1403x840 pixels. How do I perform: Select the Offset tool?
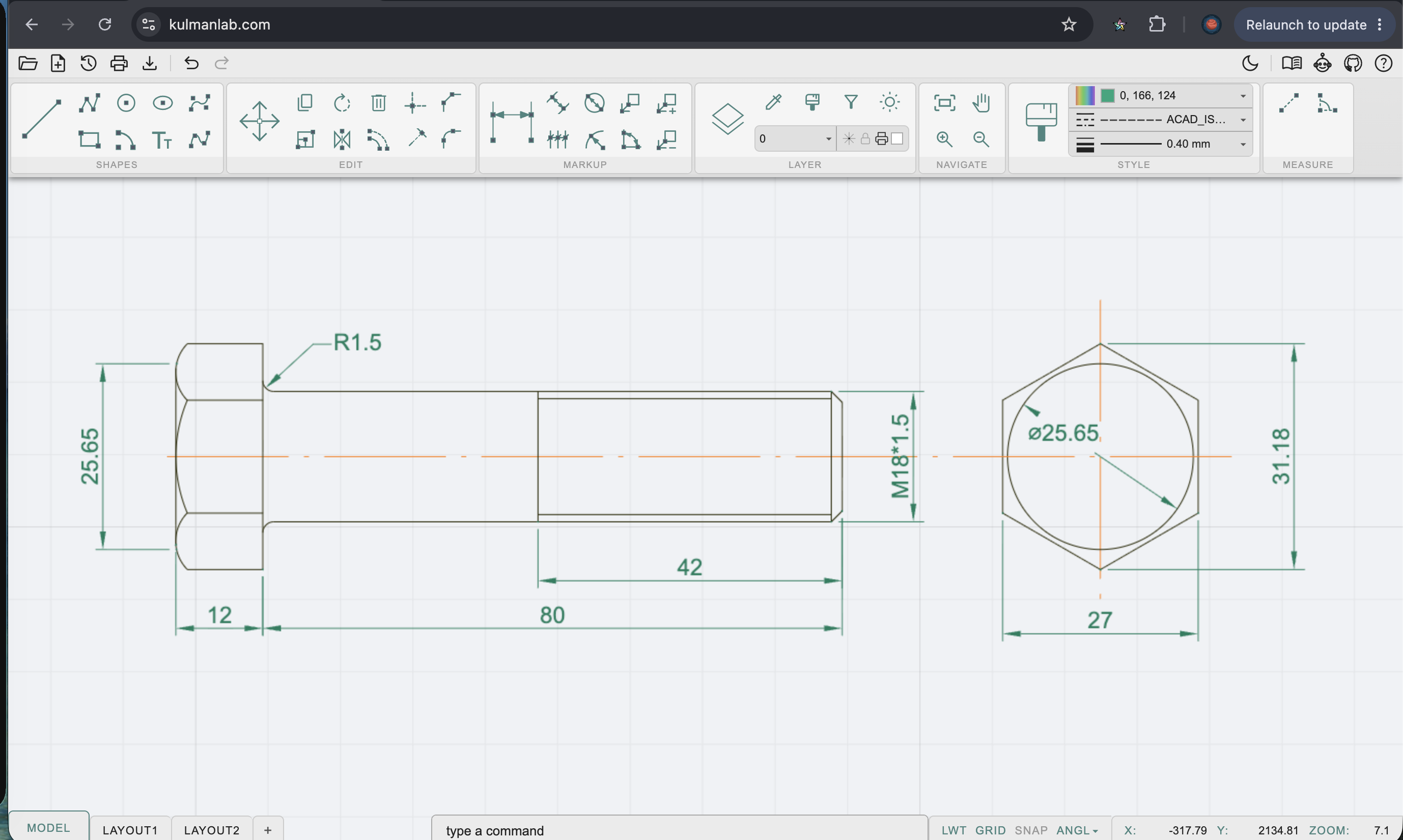point(378,139)
